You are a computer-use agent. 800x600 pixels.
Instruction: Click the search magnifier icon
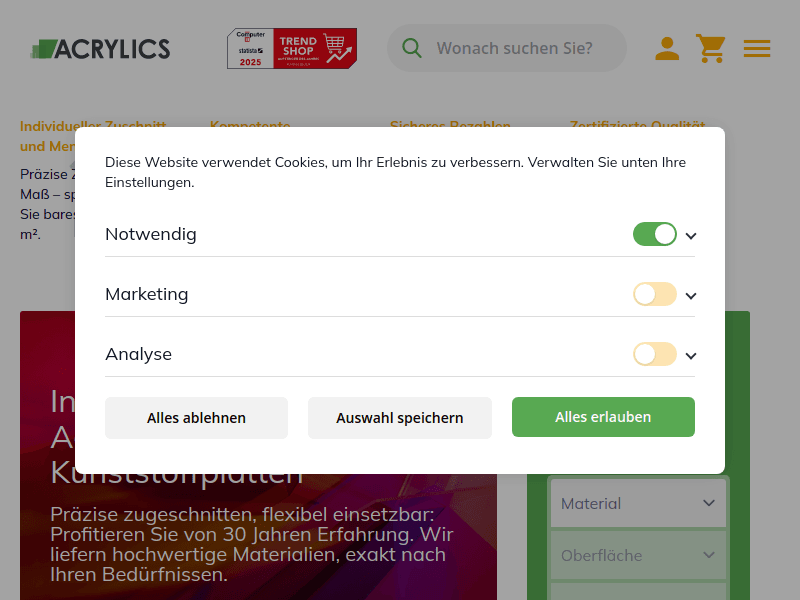[411, 48]
